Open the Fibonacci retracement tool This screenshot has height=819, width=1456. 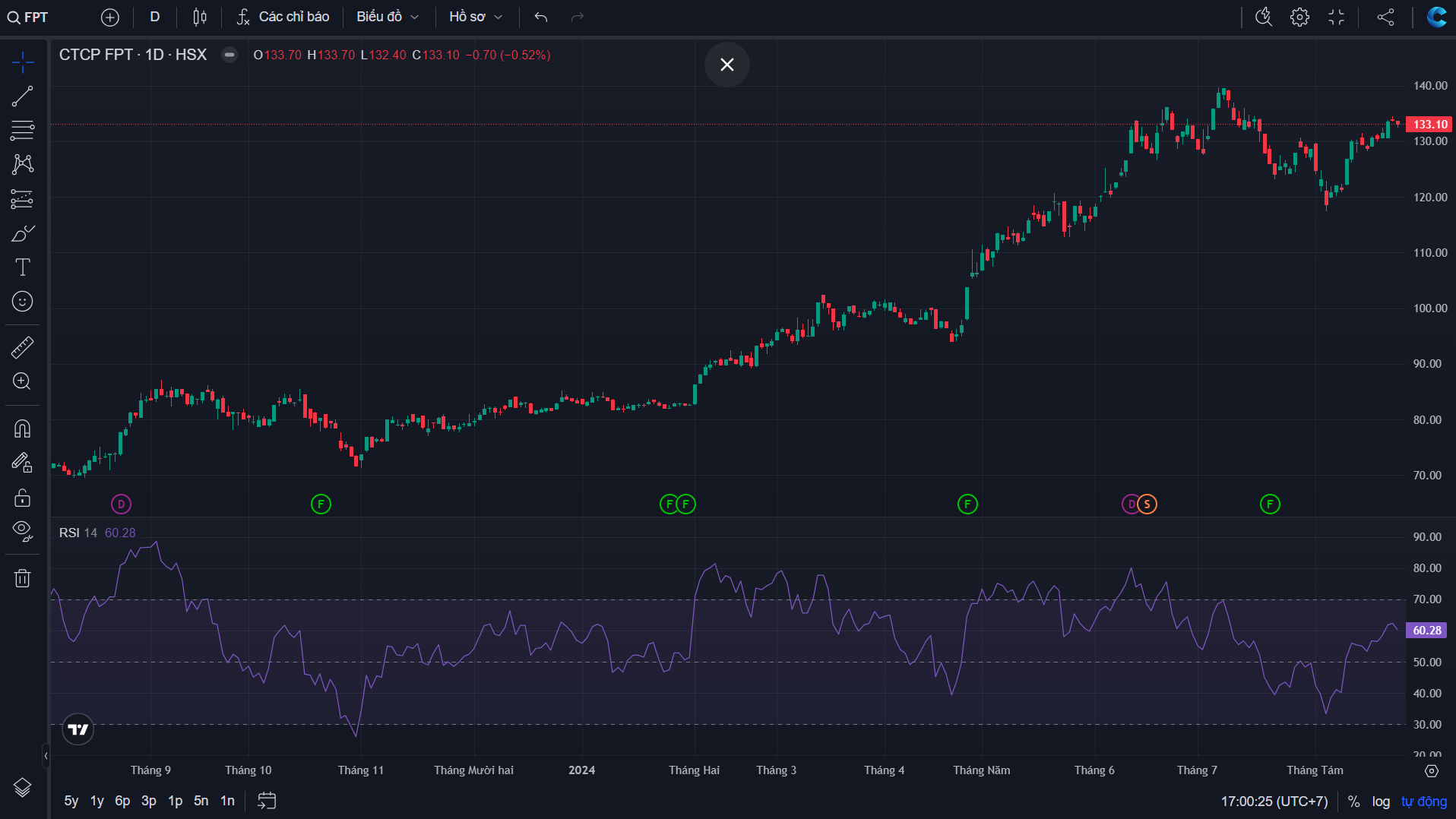pos(23,131)
